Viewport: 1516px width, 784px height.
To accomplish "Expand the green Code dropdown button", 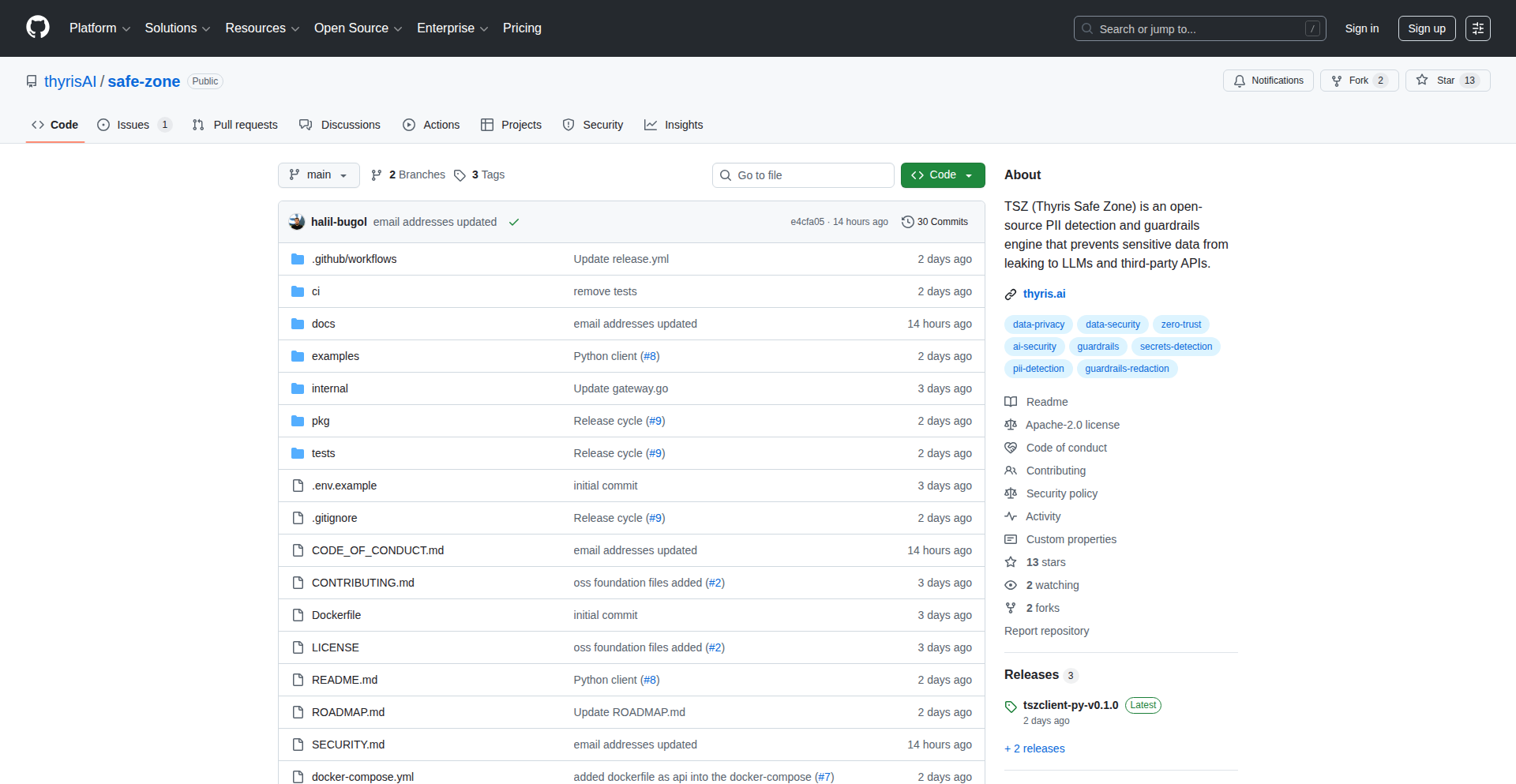I will pos(942,175).
